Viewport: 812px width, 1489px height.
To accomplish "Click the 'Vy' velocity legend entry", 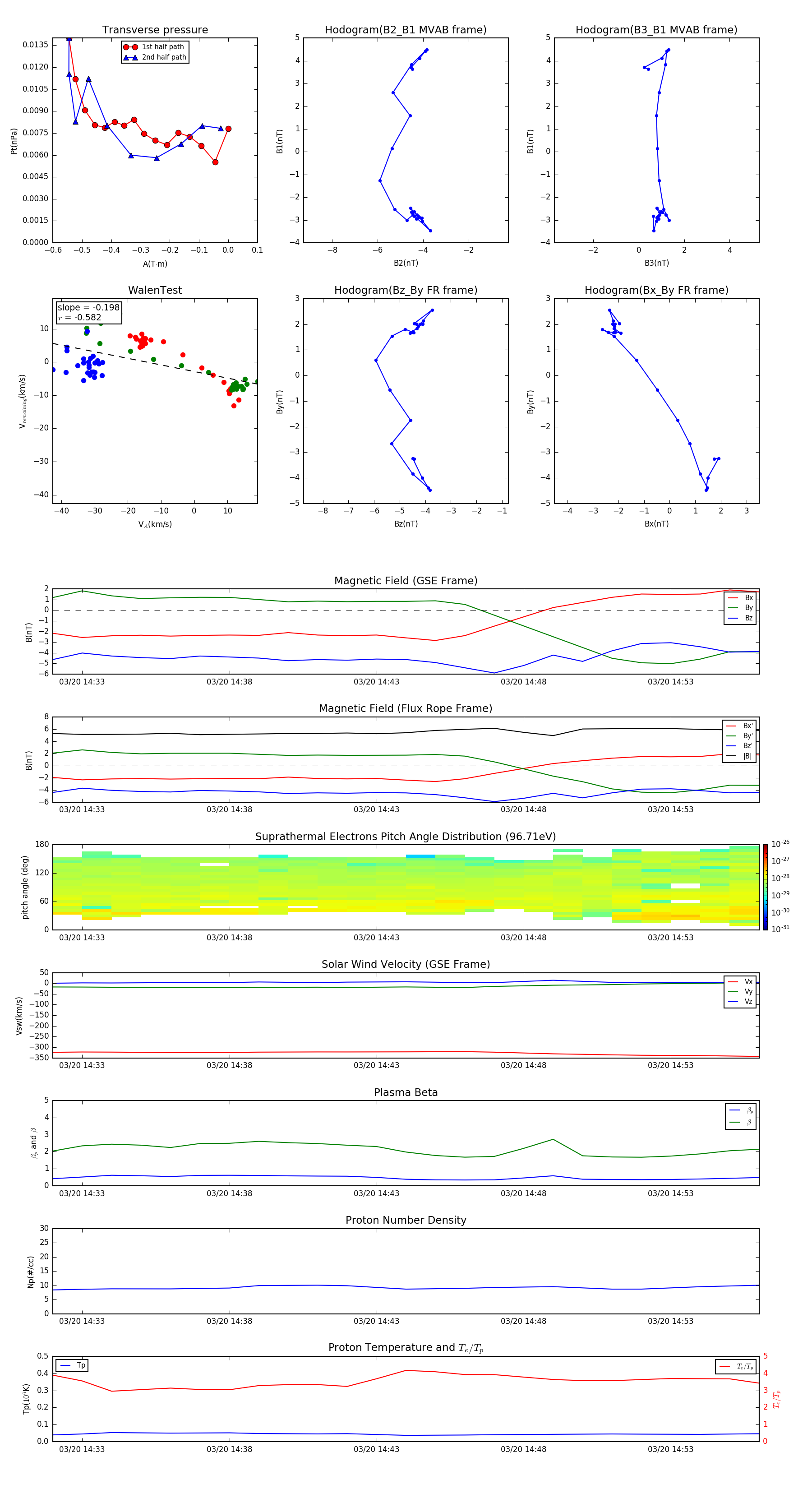I will (x=741, y=992).
